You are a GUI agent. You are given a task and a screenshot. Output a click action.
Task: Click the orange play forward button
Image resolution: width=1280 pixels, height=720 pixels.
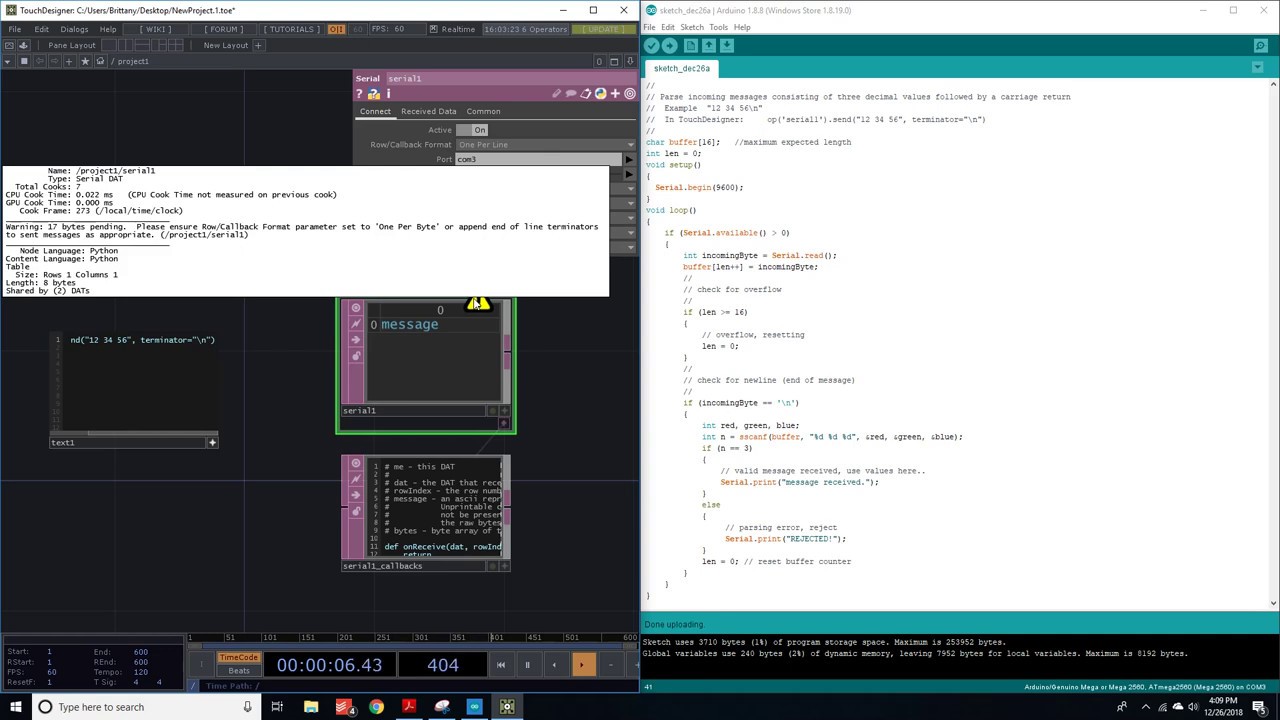click(x=582, y=665)
